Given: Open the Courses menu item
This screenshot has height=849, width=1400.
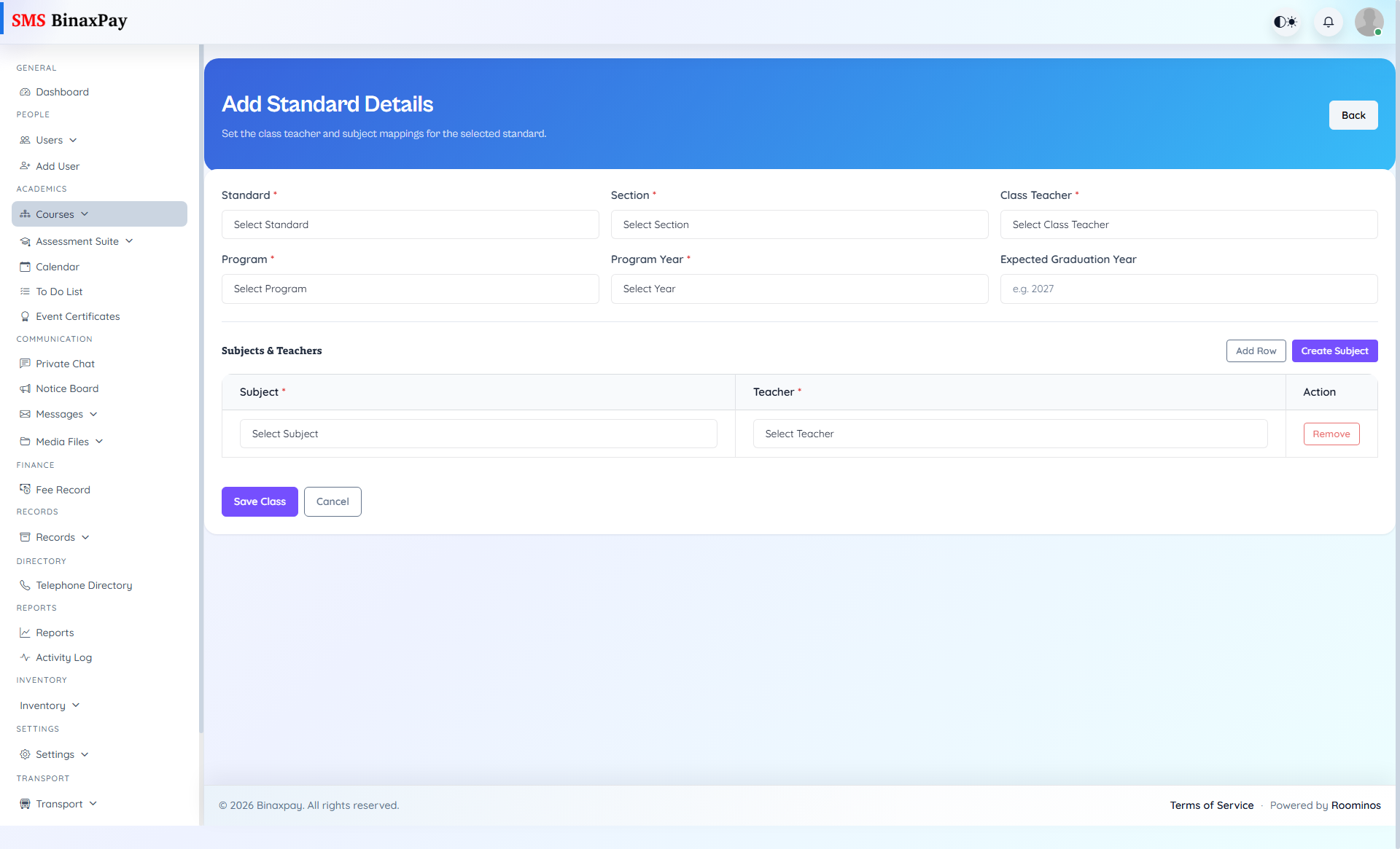Looking at the screenshot, I should (55, 214).
